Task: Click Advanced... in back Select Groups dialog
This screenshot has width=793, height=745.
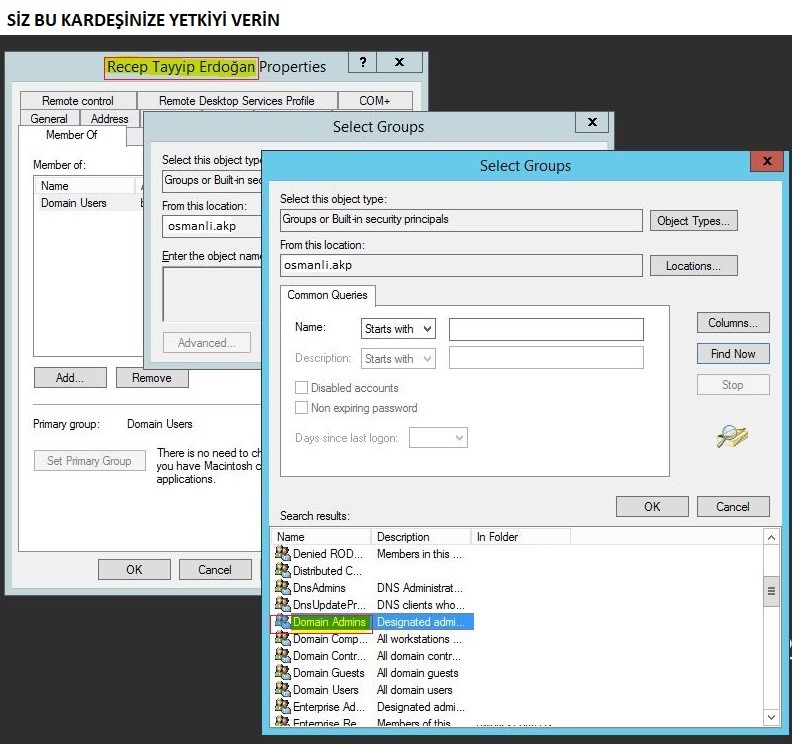Action: pos(206,343)
